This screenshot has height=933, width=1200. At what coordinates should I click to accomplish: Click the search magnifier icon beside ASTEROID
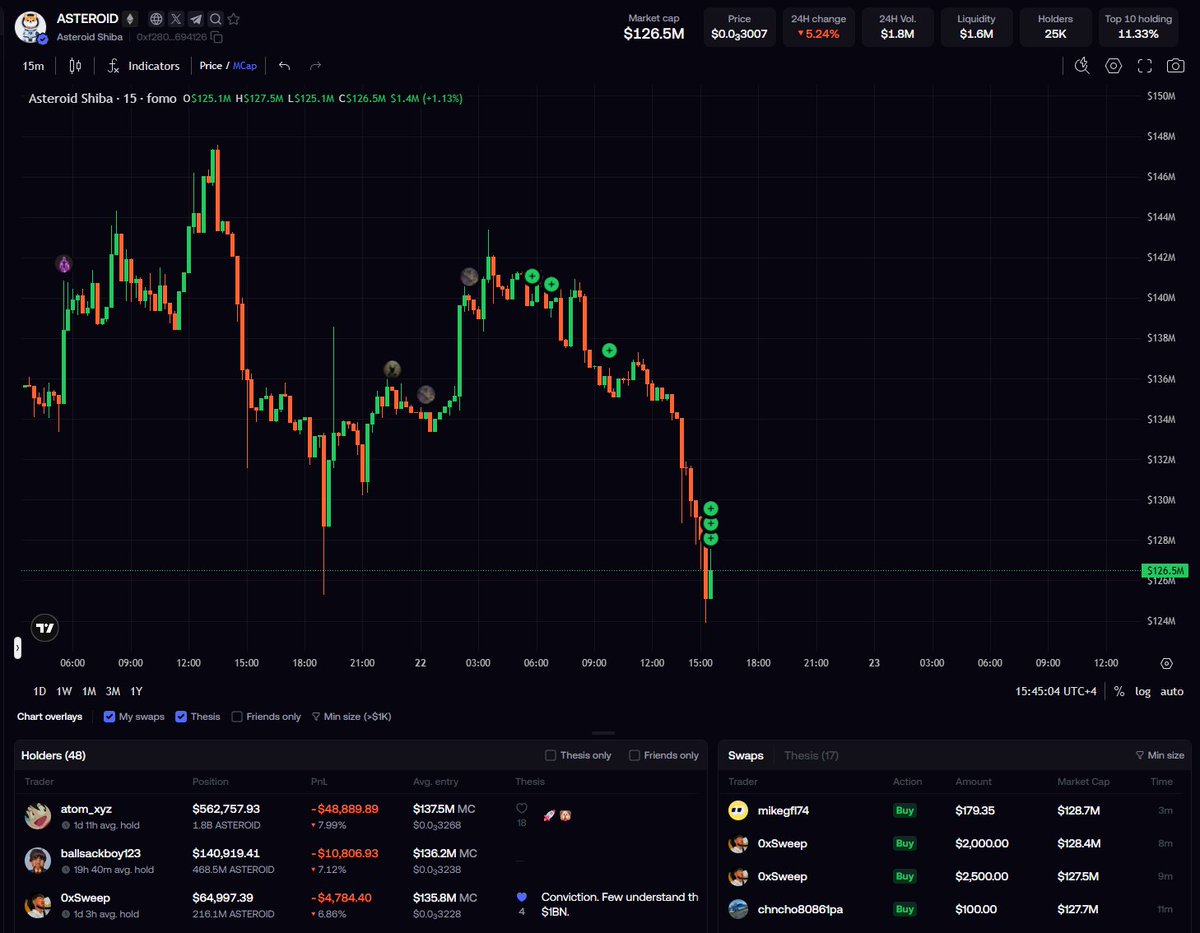[214, 19]
